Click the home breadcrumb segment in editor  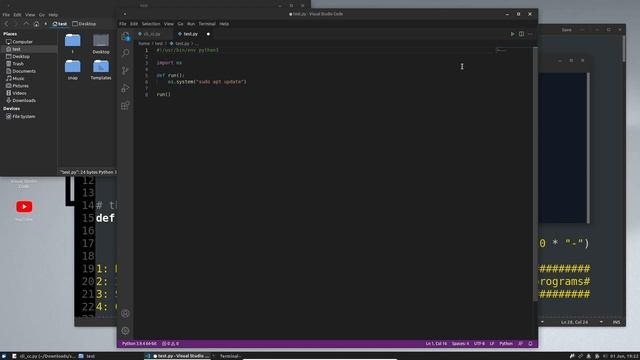(x=144, y=43)
